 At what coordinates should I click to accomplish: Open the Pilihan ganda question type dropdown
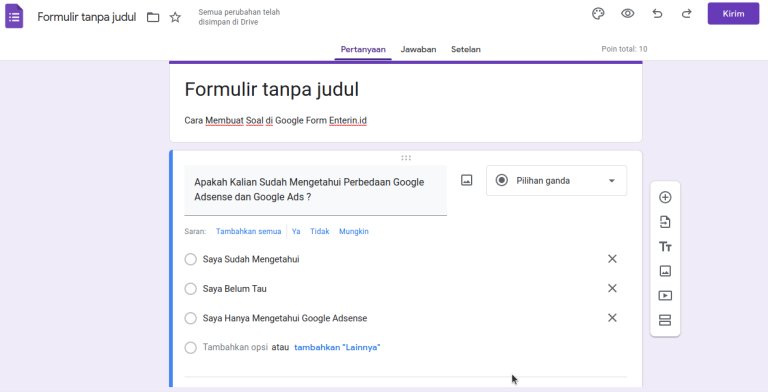[x=556, y=181]
